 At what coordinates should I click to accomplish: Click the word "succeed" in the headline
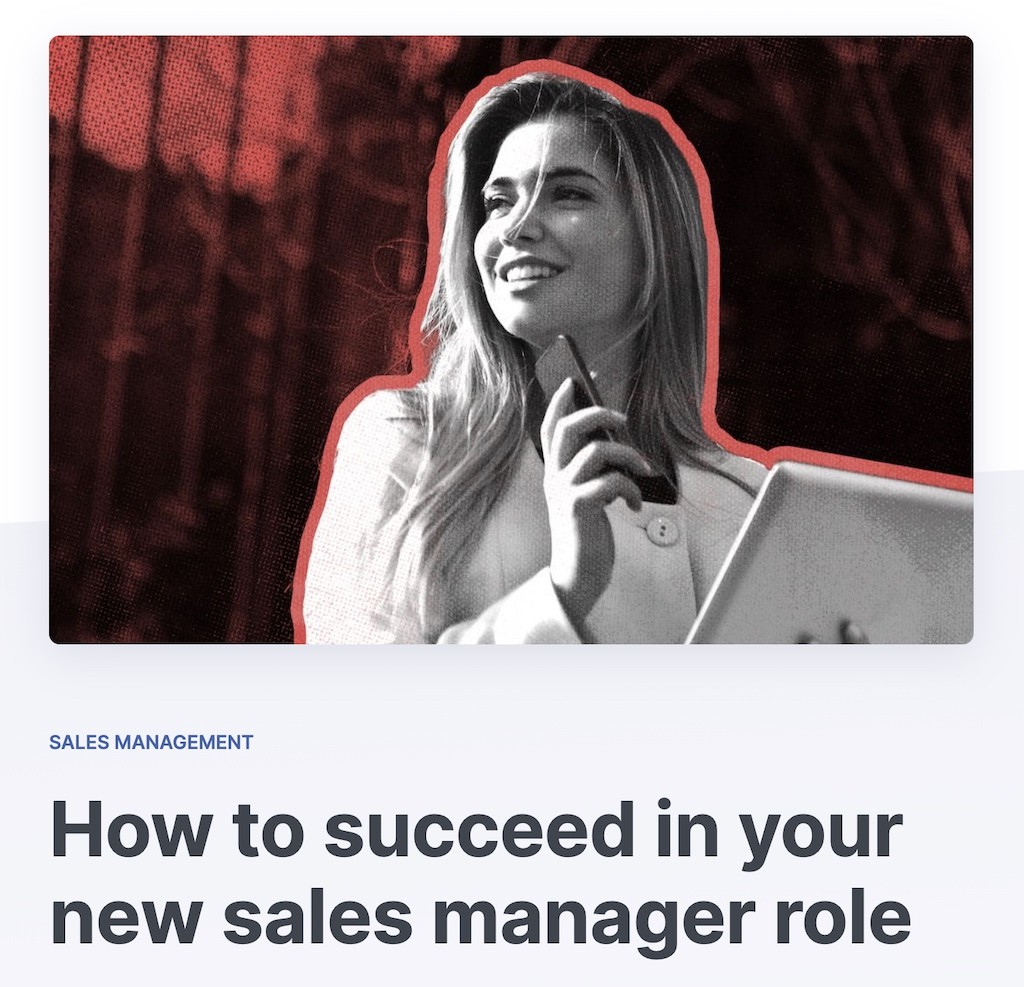[x=479, y=828]
